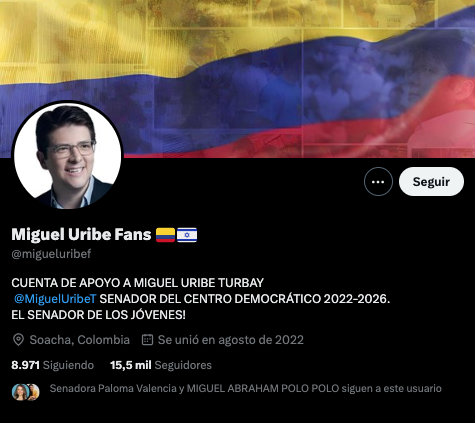Image resolution: width=475 pixels, height=423 pixels.
Task: Click Se unió en agosto de 2022
Action: tap(231, 340)
